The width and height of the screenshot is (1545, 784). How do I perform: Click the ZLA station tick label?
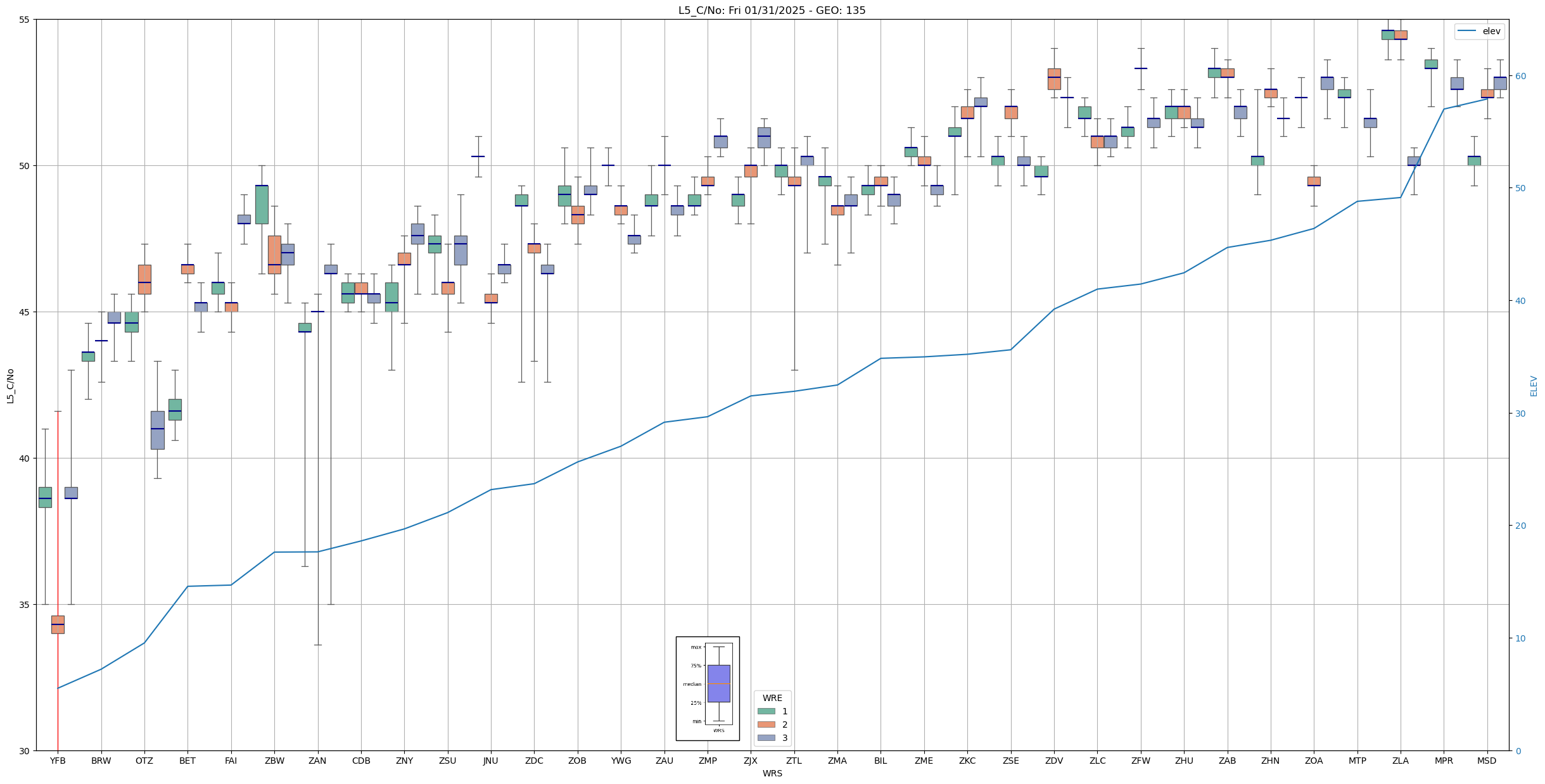[1401, 761]
